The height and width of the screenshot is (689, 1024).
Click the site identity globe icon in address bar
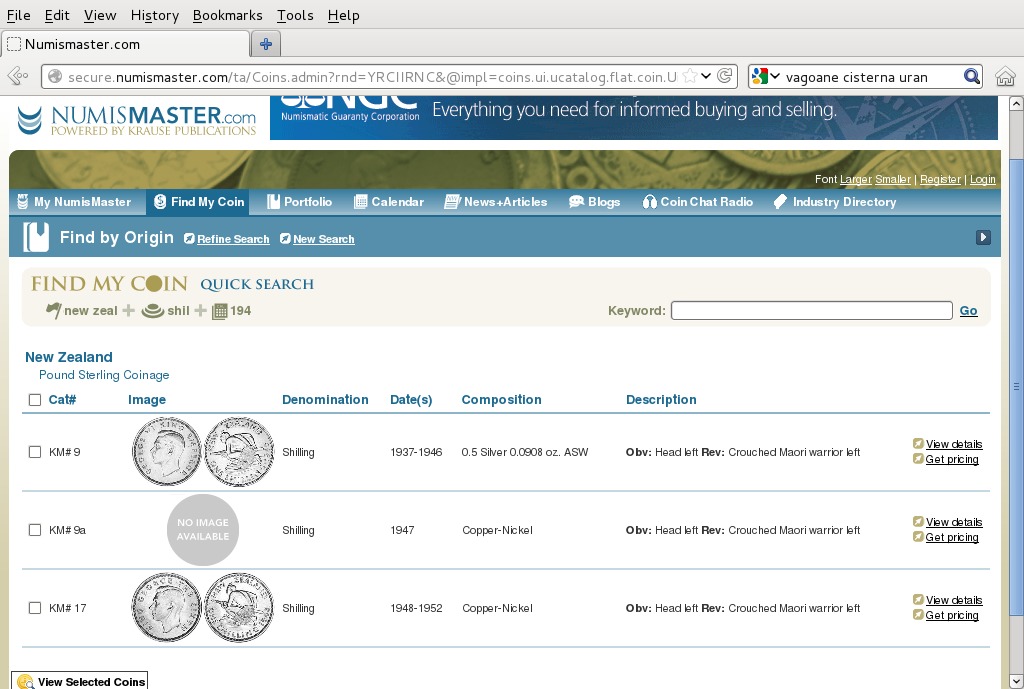coord(55,76)
